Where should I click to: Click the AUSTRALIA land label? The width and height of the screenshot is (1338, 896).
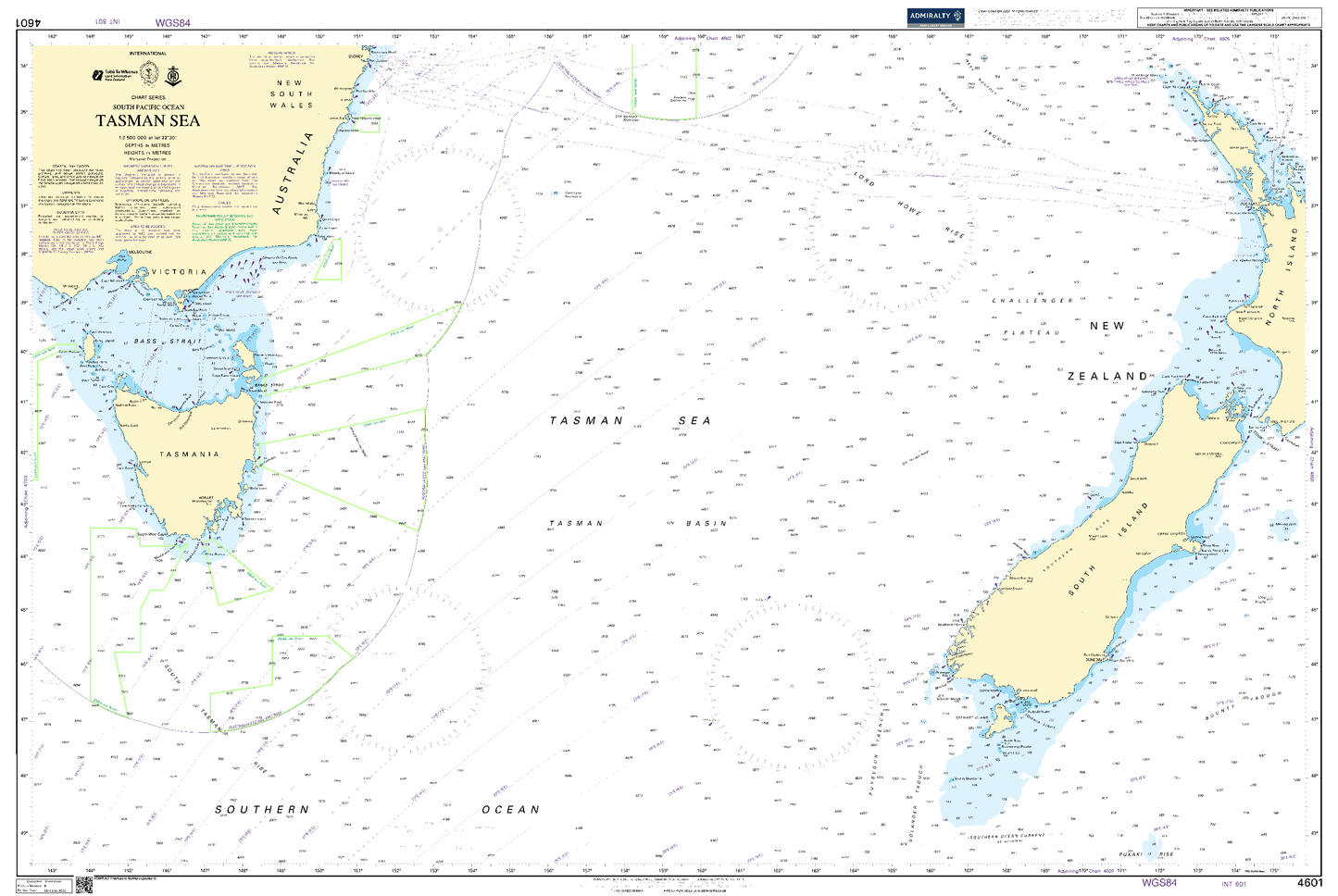click(293, 173)
